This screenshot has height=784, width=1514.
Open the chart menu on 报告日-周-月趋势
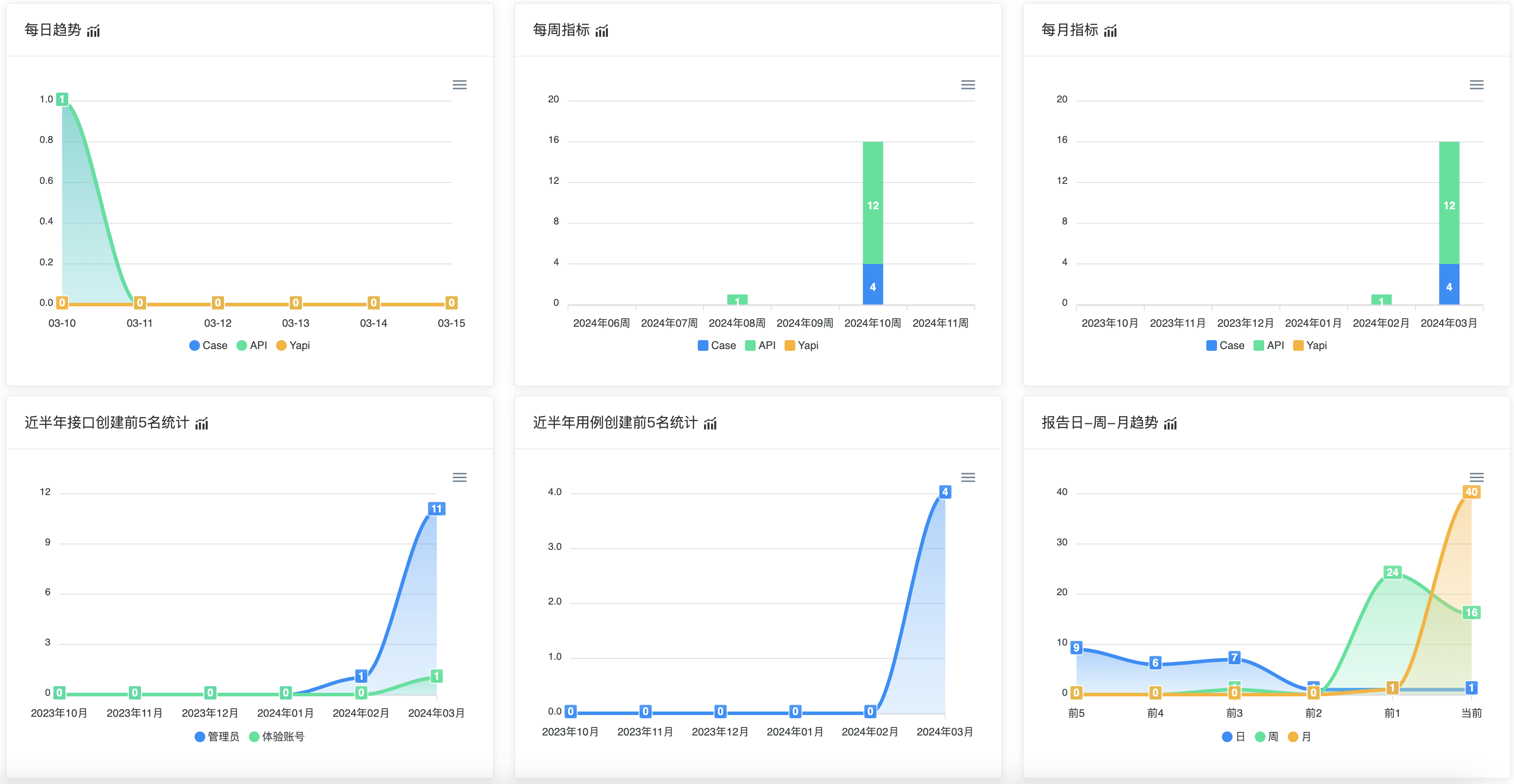(1477, 477)
